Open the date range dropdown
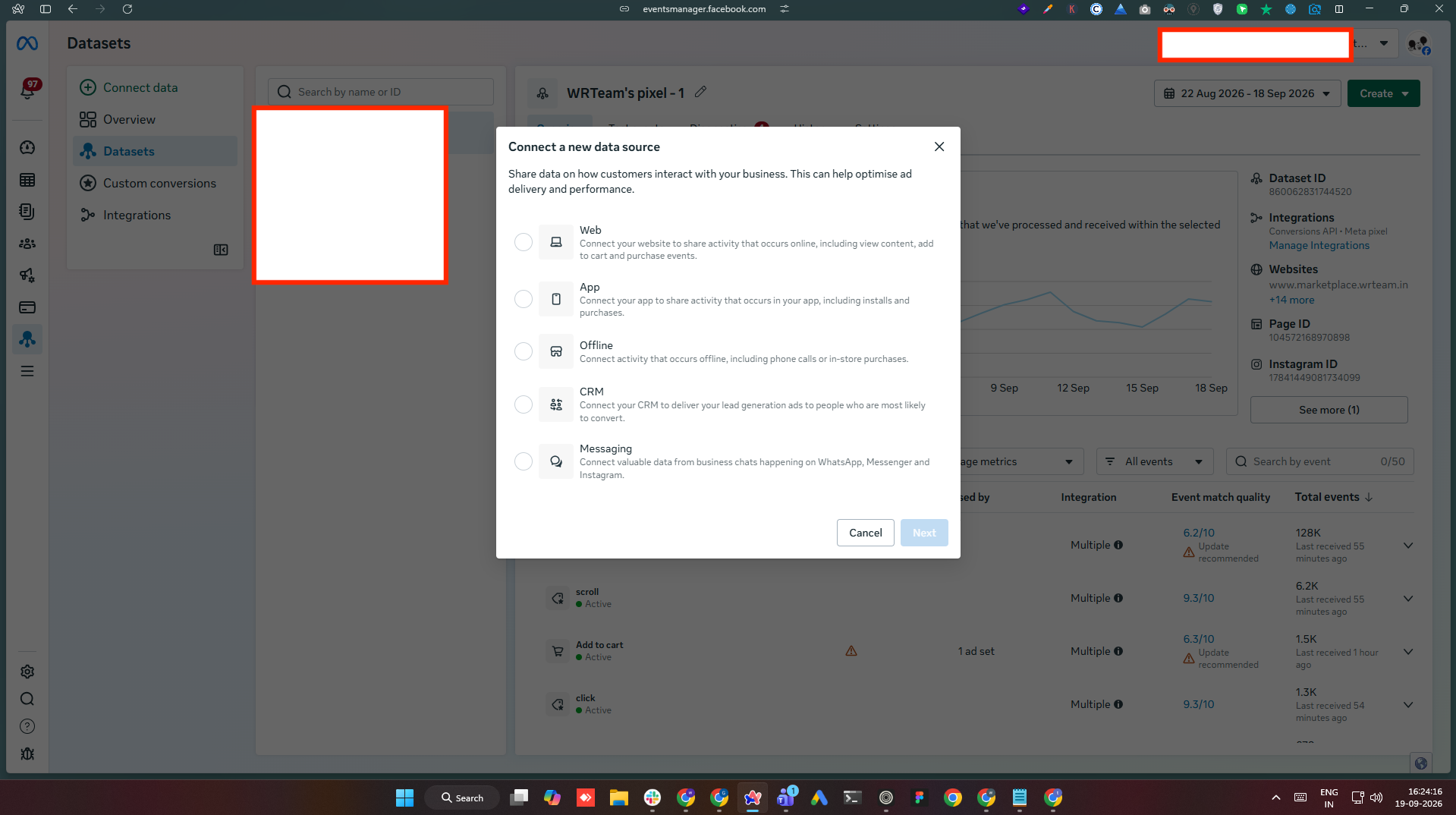The image size is (1456, 815). pos(1247,93)
